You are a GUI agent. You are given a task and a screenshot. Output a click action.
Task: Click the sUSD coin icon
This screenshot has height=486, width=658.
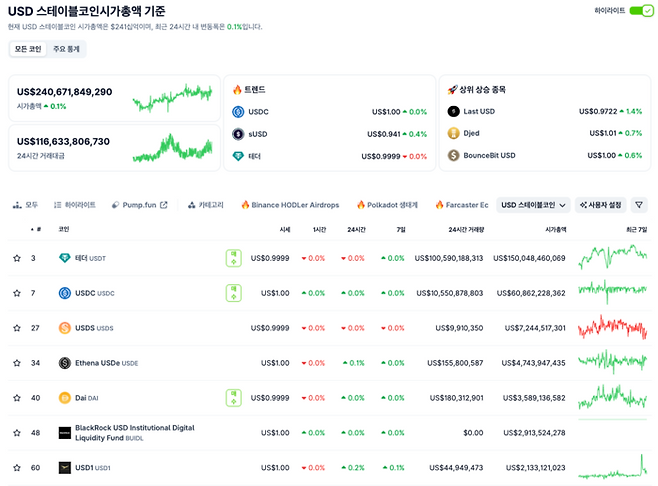pos(238,134)
